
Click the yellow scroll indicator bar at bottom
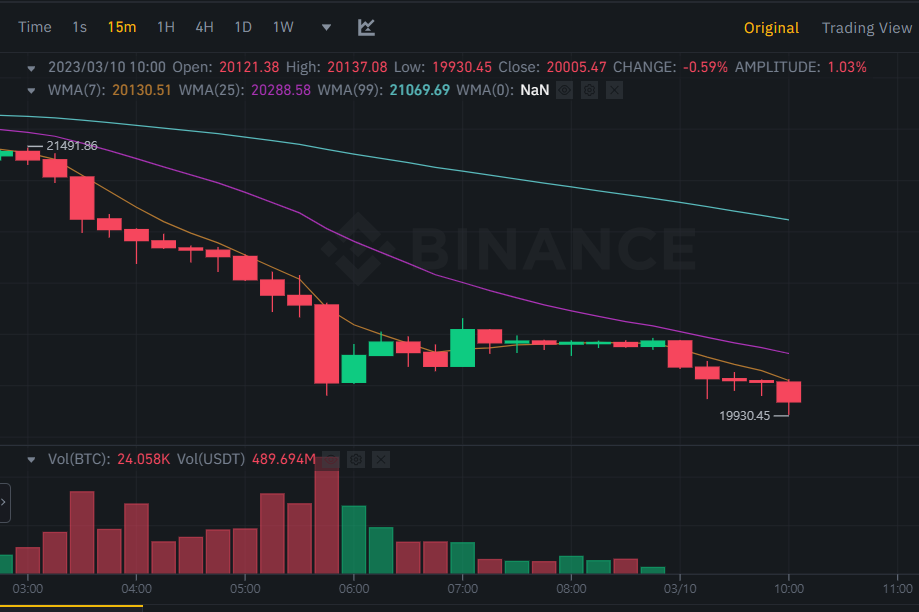[72, 606]
